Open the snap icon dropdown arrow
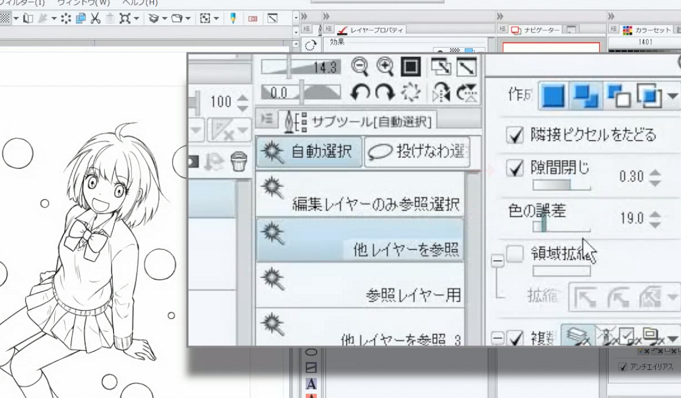Screen dimensions: 681x398 pos(216,18)
